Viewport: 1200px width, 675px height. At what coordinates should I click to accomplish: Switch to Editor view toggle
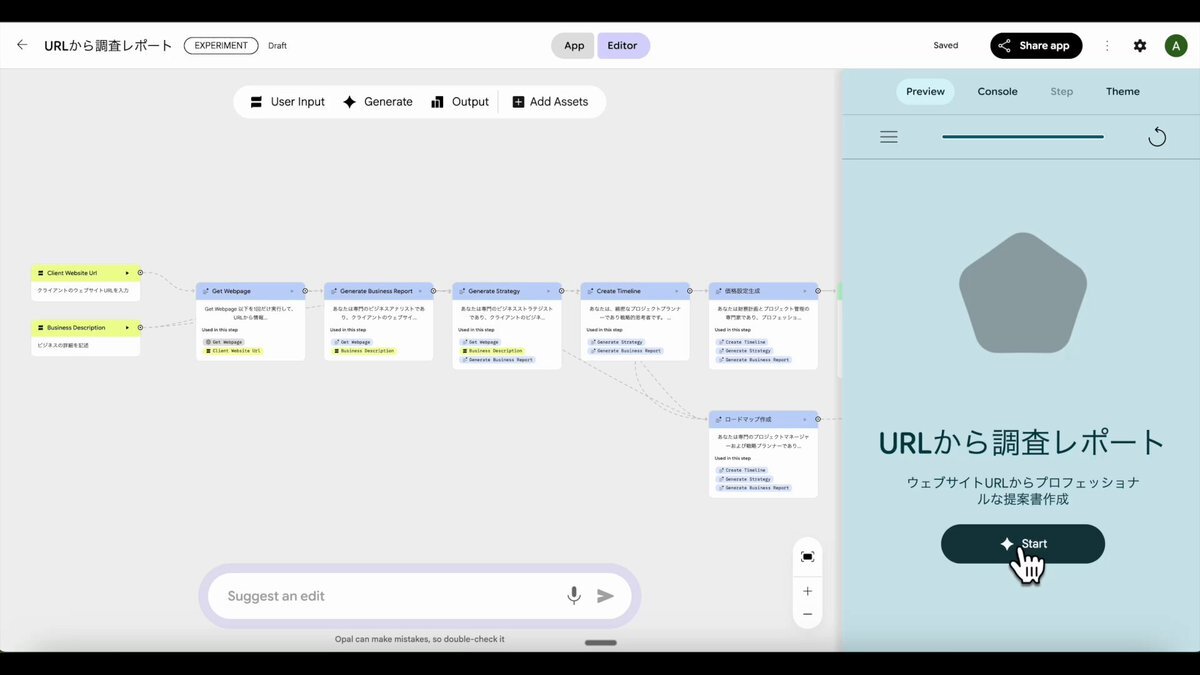(622, 46)
